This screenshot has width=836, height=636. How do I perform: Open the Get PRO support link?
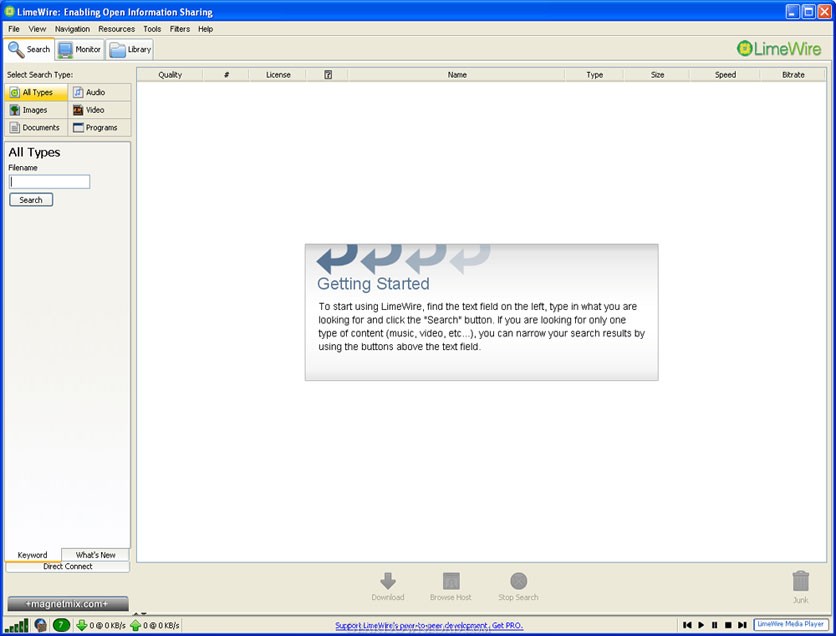(429, 625)
